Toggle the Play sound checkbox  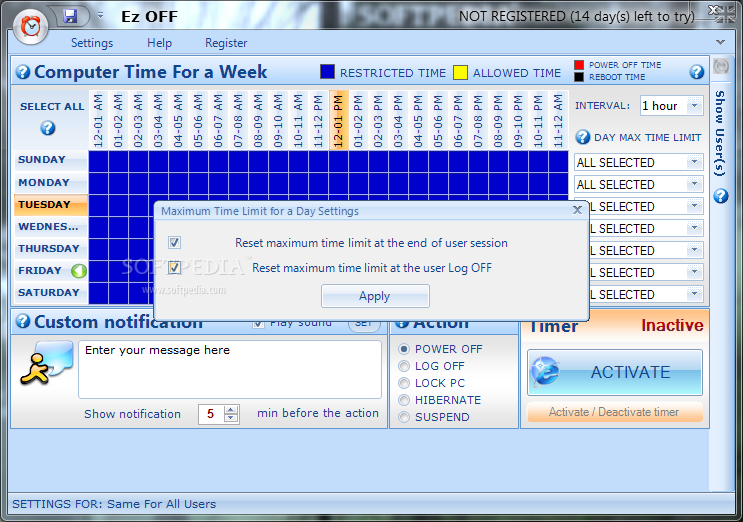(258, 324)
